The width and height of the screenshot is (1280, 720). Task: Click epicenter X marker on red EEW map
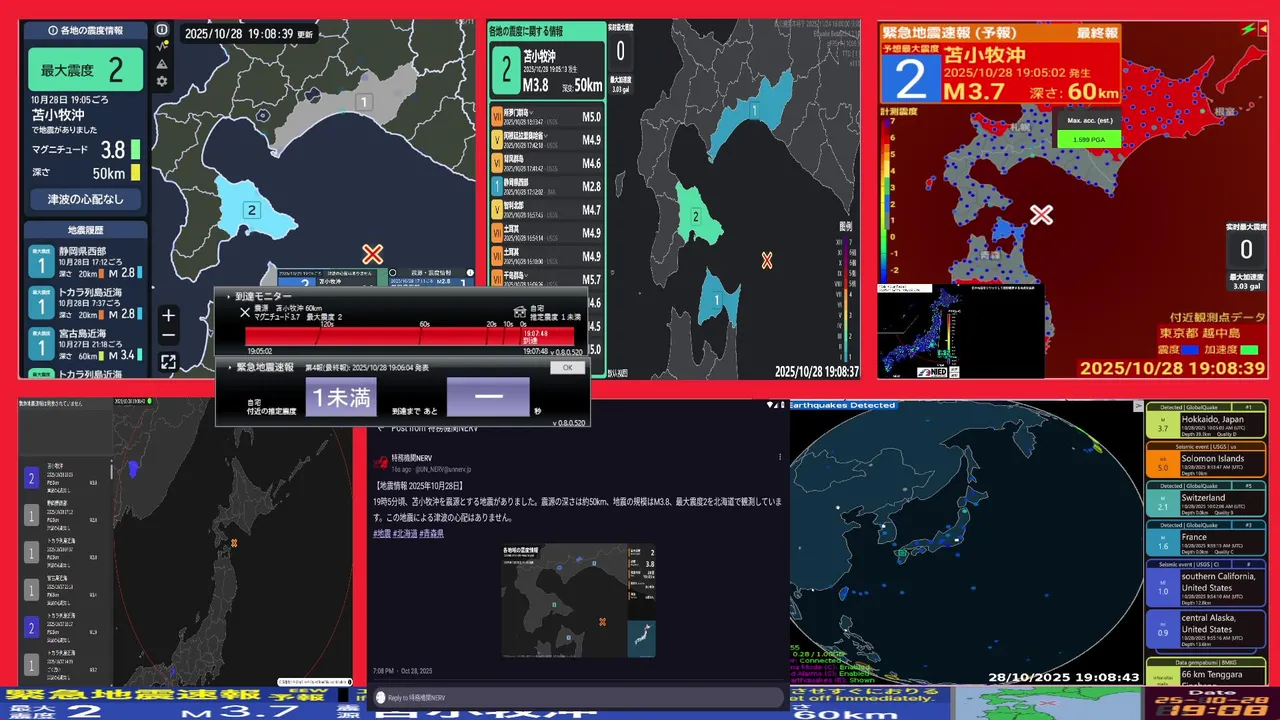1042,214
